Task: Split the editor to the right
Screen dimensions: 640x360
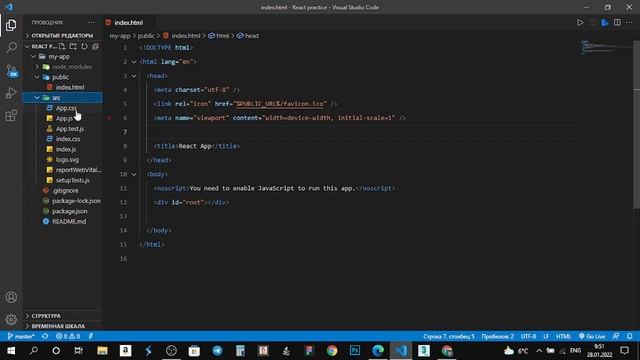Action: [617, 22]
